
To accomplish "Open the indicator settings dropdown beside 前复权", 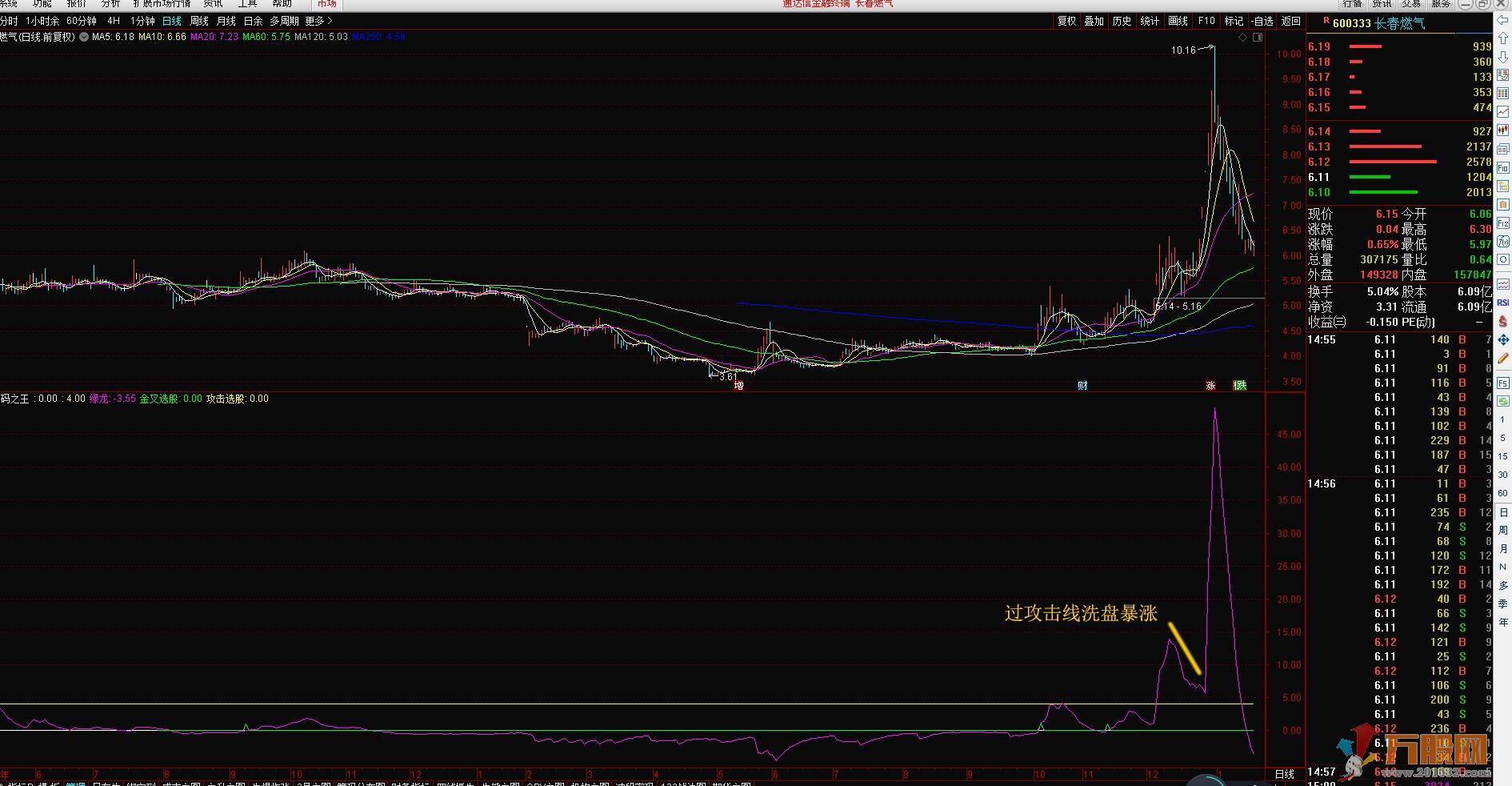I will (x=84, y=37).
